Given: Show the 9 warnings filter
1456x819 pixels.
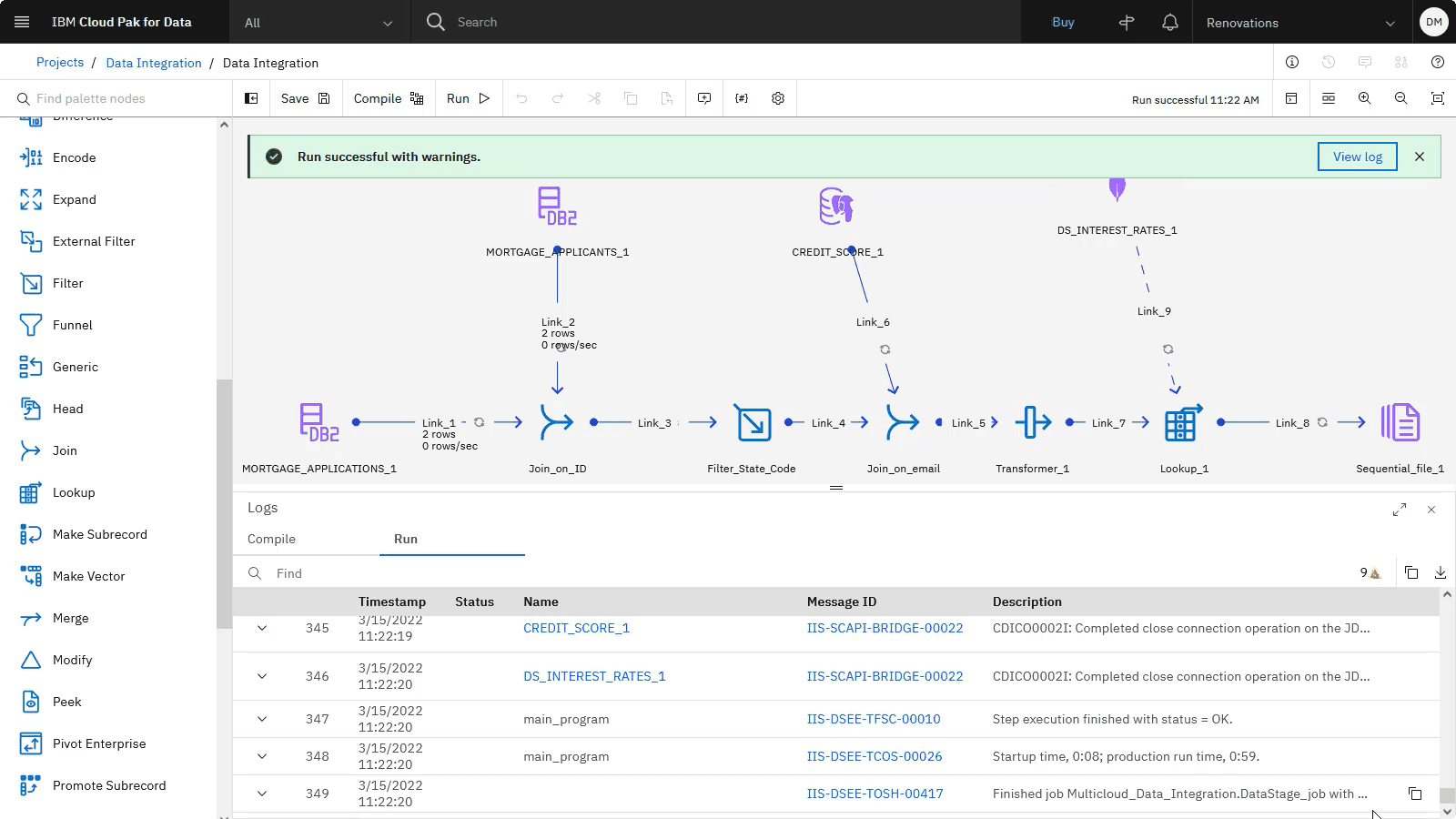Looking at the screenshot, I should [x=1370, y=572].
